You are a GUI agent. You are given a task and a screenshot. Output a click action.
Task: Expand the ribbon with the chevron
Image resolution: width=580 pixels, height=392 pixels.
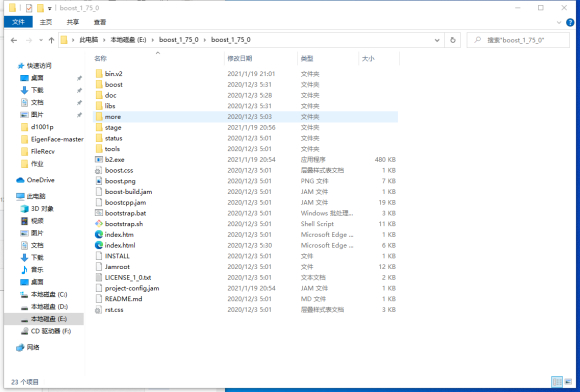click(x=559, y=23)
